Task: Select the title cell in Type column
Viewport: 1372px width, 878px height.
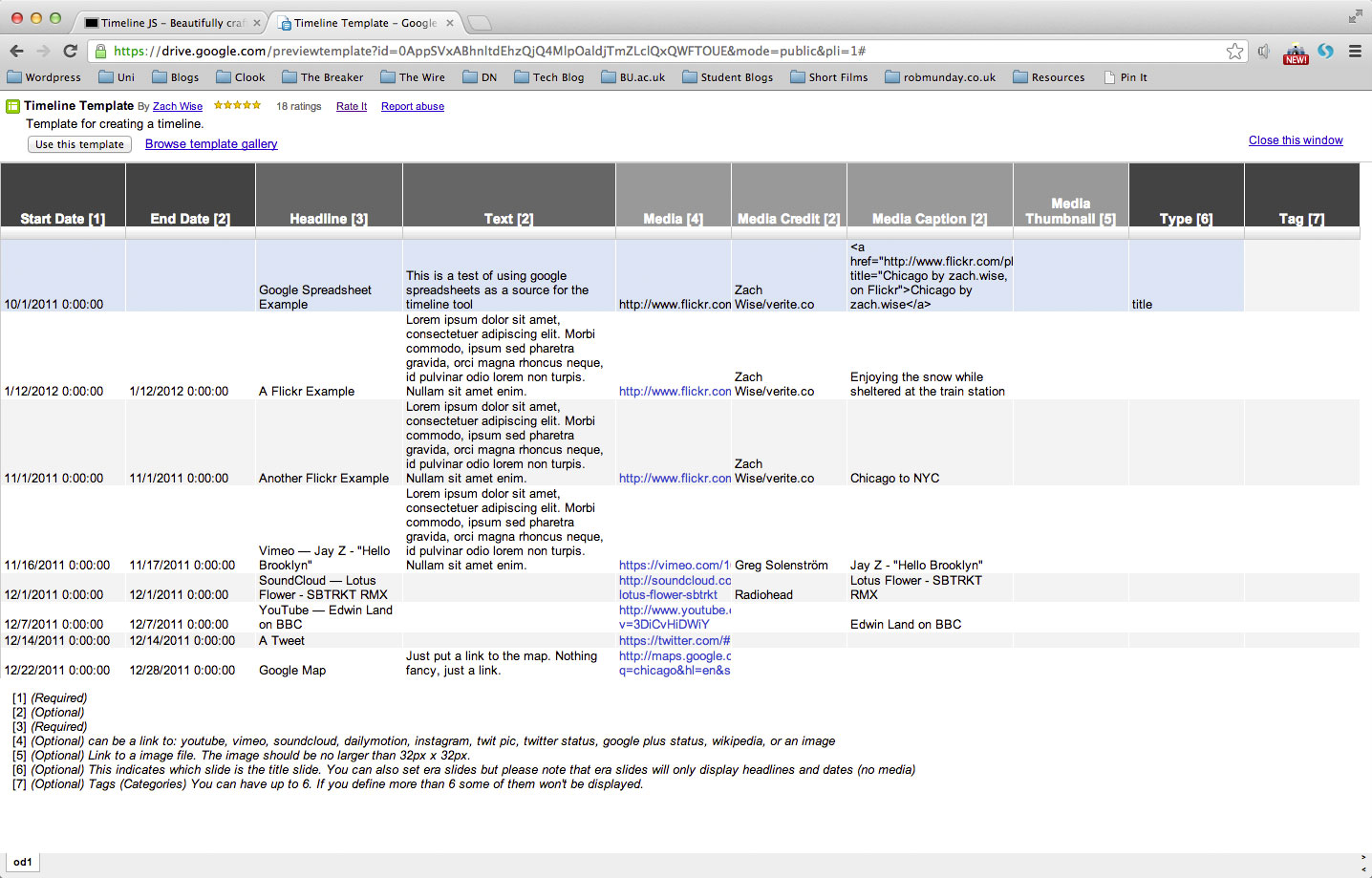Action: (1187, 275)
